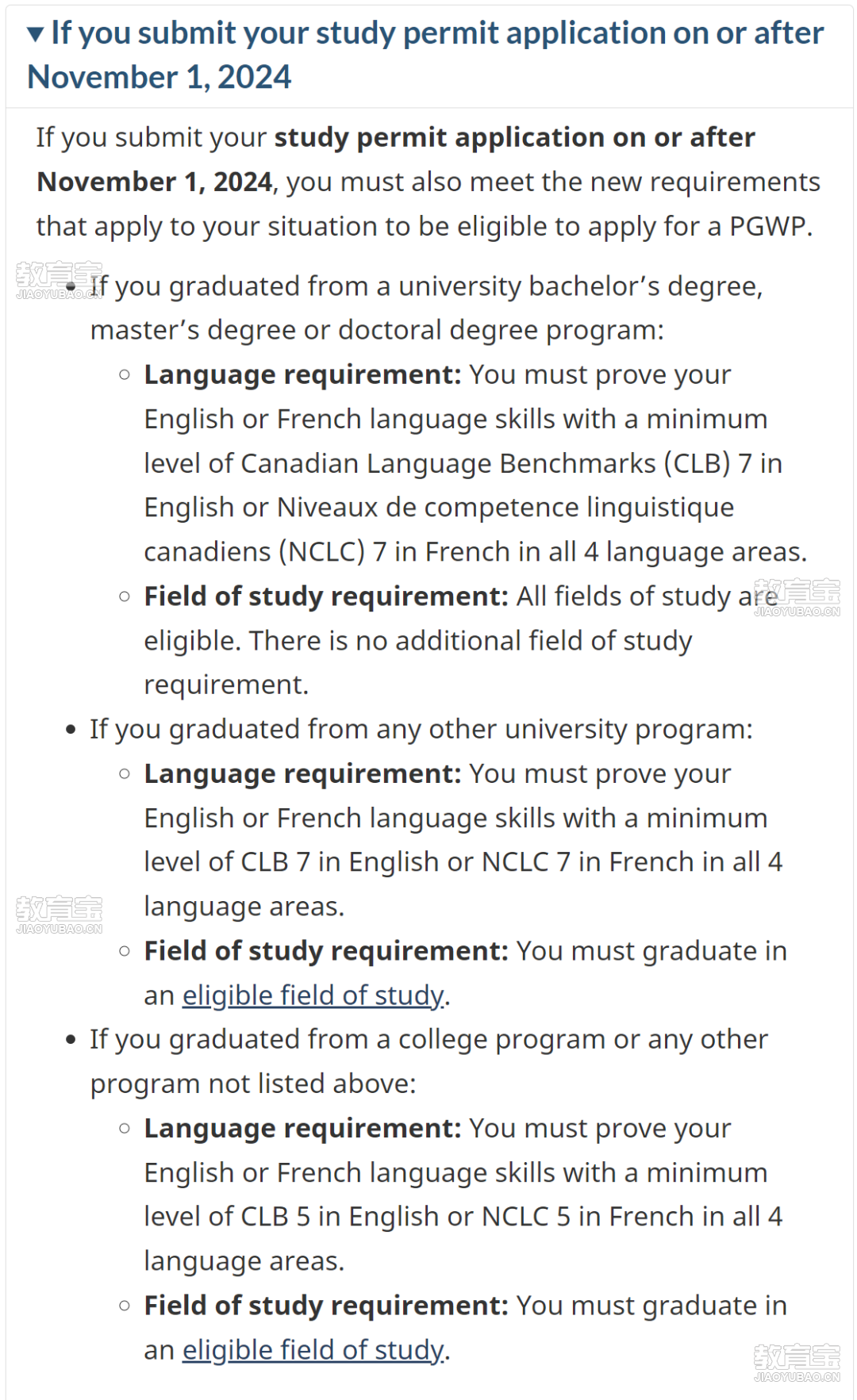857x1400 pixels.
Task: Select bold 'Field of study requirement:' above 'All fields'
Action: pyautogui.click(x=326, y=596)
